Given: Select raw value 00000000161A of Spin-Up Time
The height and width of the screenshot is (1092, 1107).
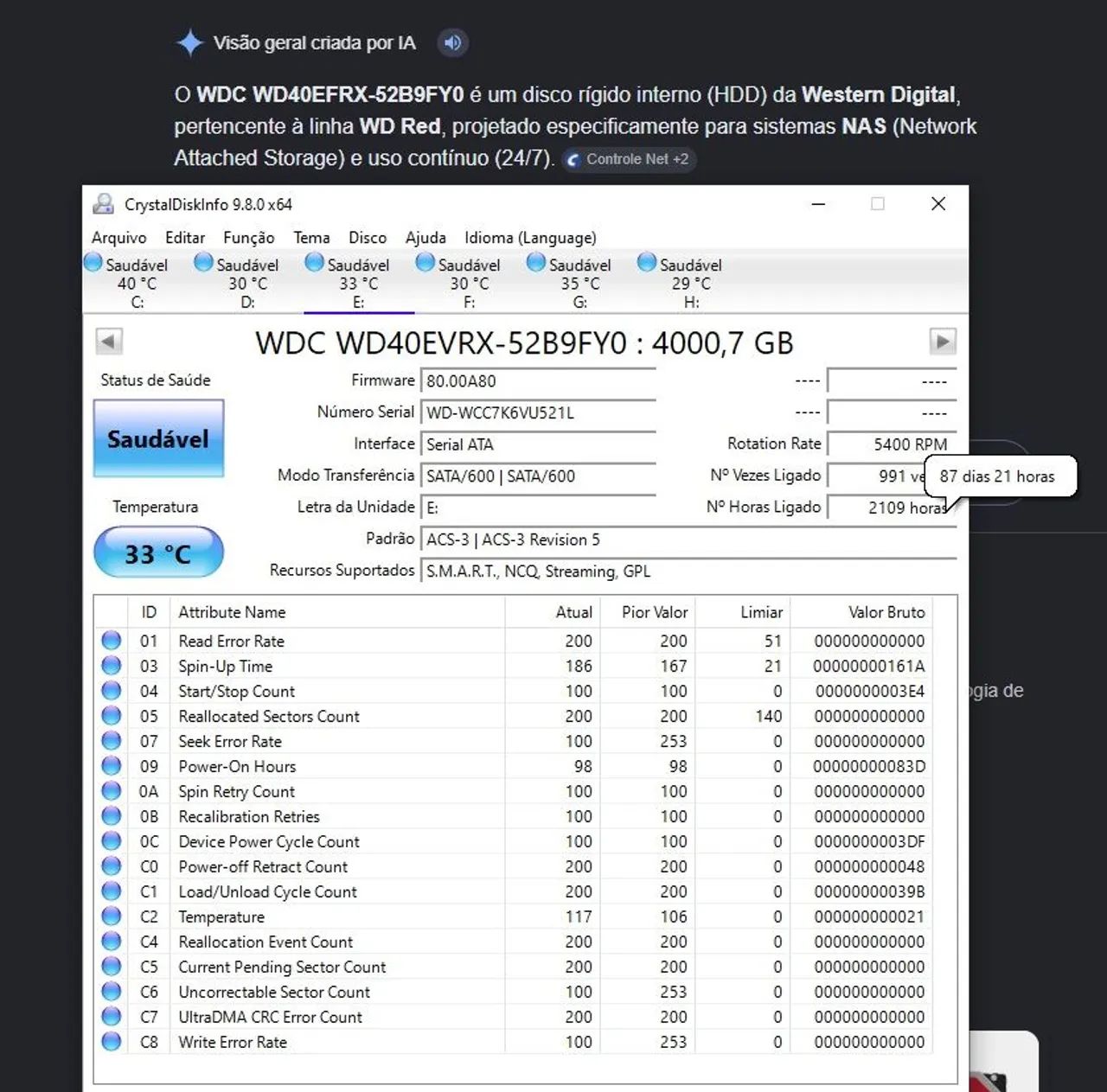Looking at the screenshot, I should pyautogui.click(x=868, y=667).
